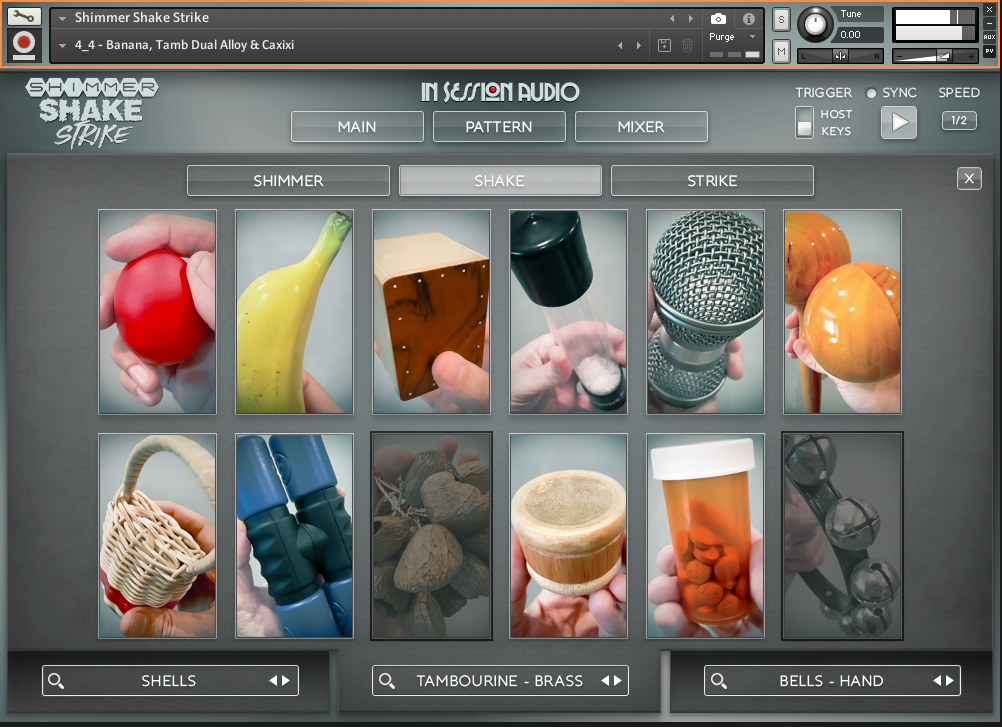Click the volume minus button
The height and width of the screenshot is (727, 1002).
[900, 57]
